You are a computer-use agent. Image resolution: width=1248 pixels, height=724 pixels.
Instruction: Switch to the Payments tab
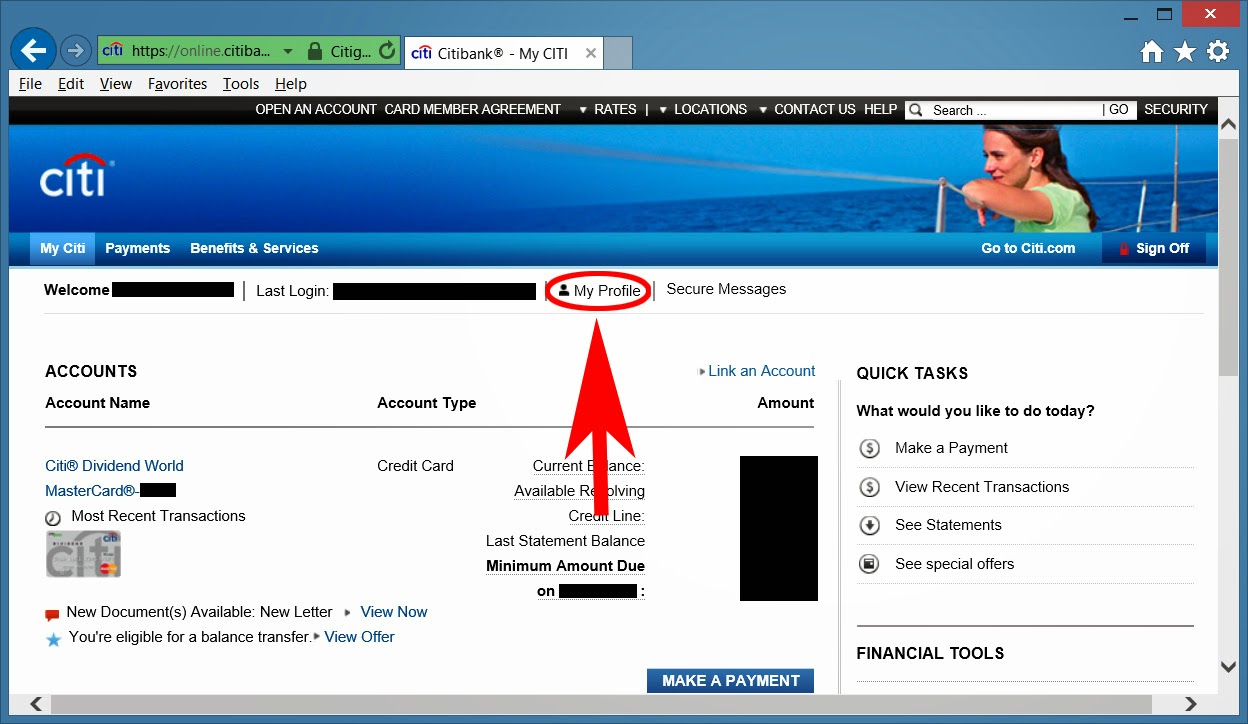[x=137, y=248]
